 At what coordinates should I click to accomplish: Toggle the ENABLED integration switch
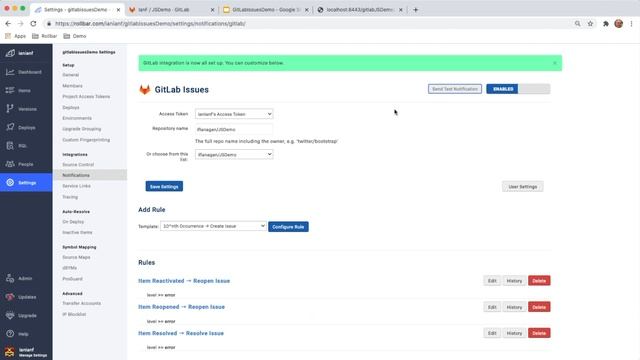(x=518, y=89)
